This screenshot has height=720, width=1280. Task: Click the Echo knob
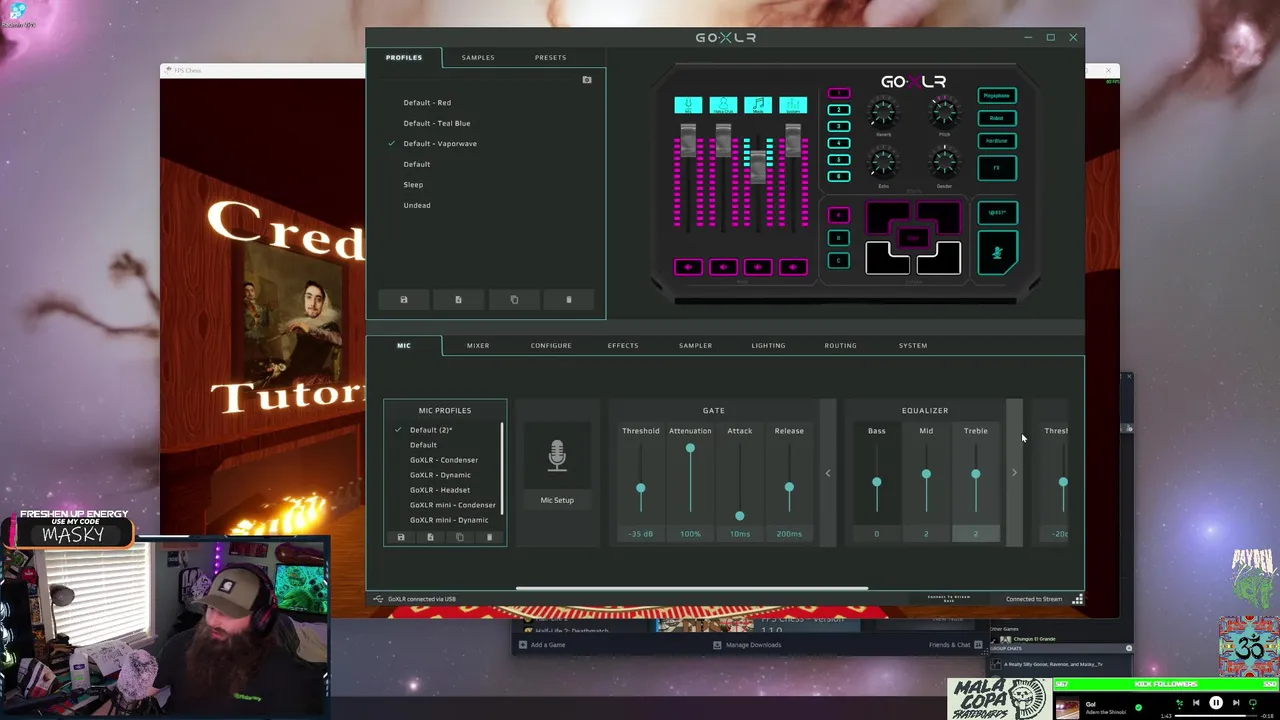[x=883, y=162]
